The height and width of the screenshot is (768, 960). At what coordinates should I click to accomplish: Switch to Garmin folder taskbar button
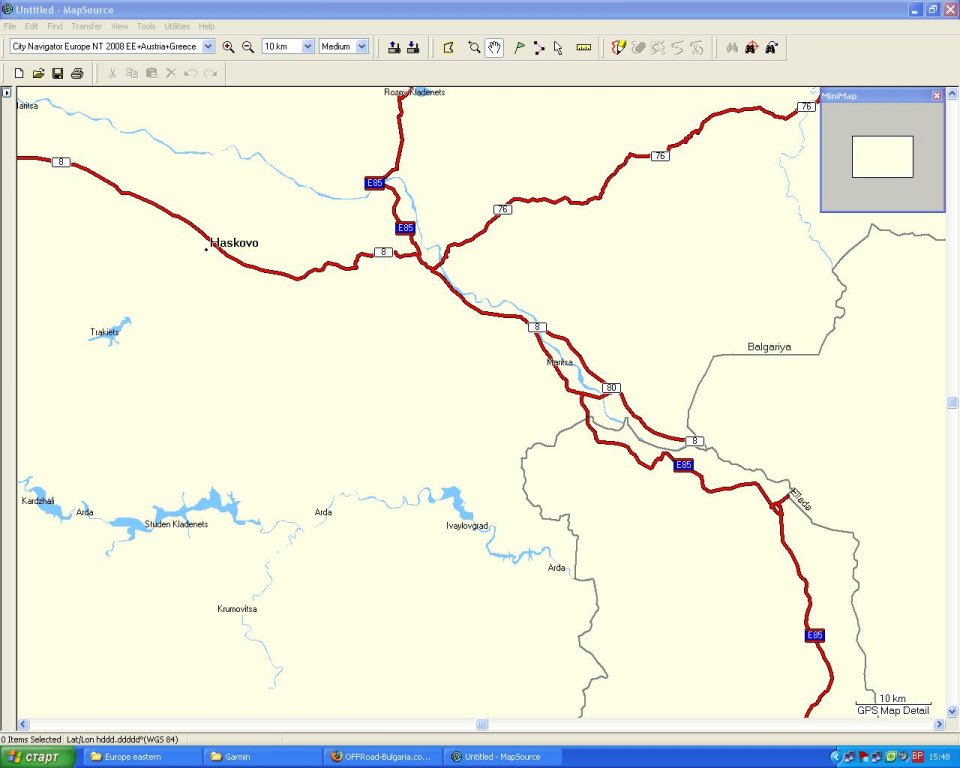[261, 757]
